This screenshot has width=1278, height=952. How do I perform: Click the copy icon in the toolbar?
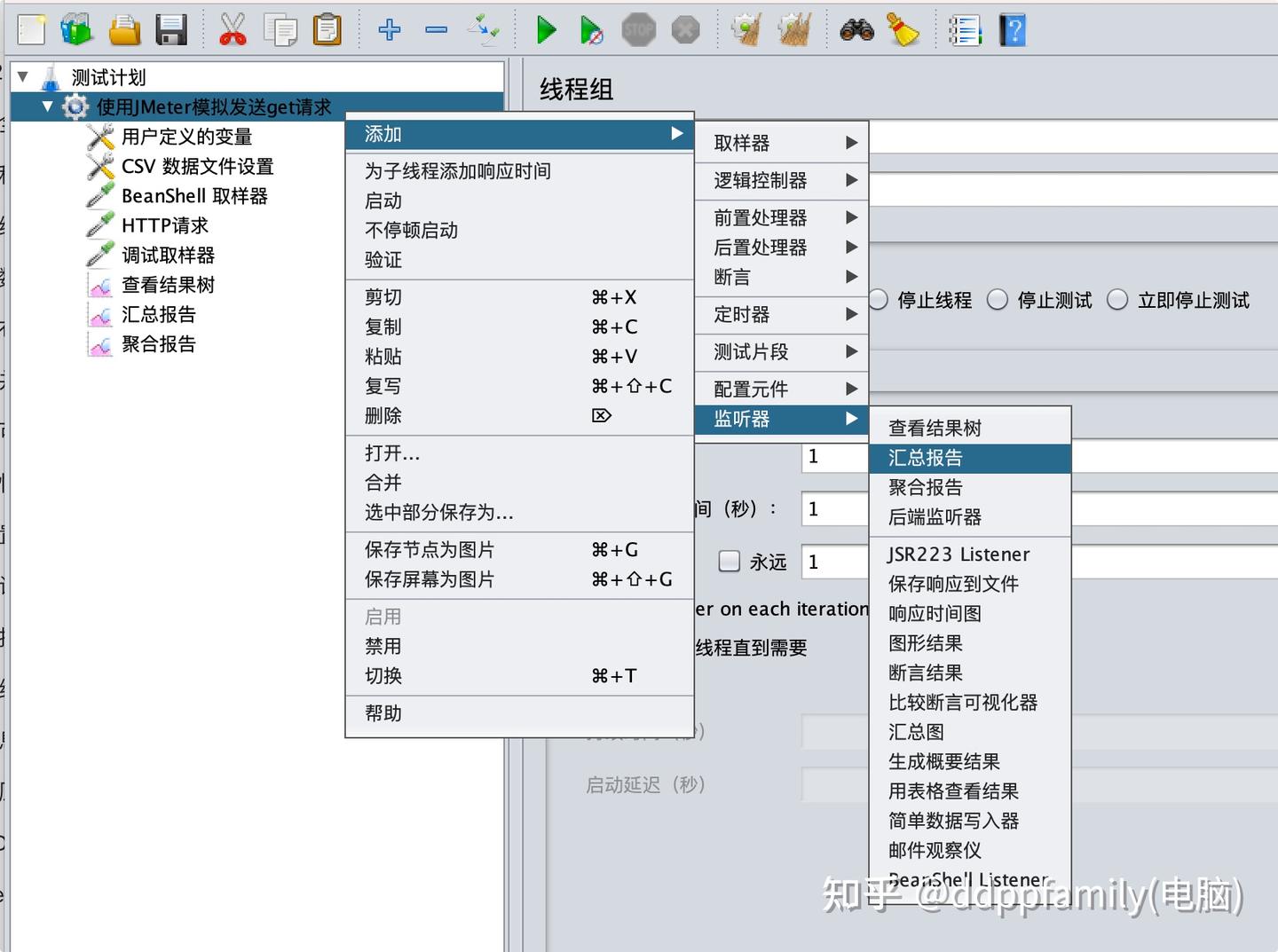(x=280, y=29)
